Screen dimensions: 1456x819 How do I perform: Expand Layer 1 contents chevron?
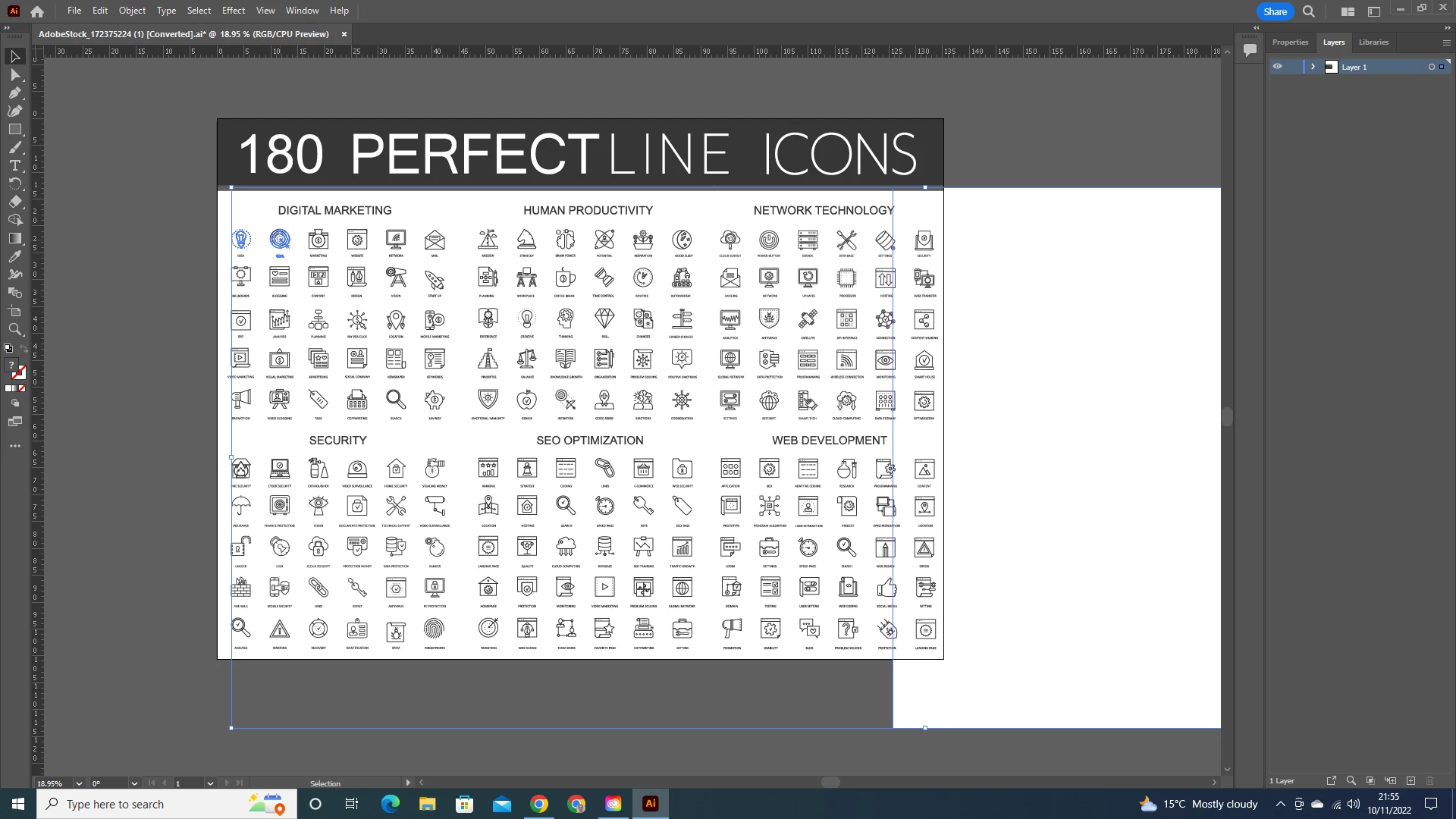point(1313,67)
